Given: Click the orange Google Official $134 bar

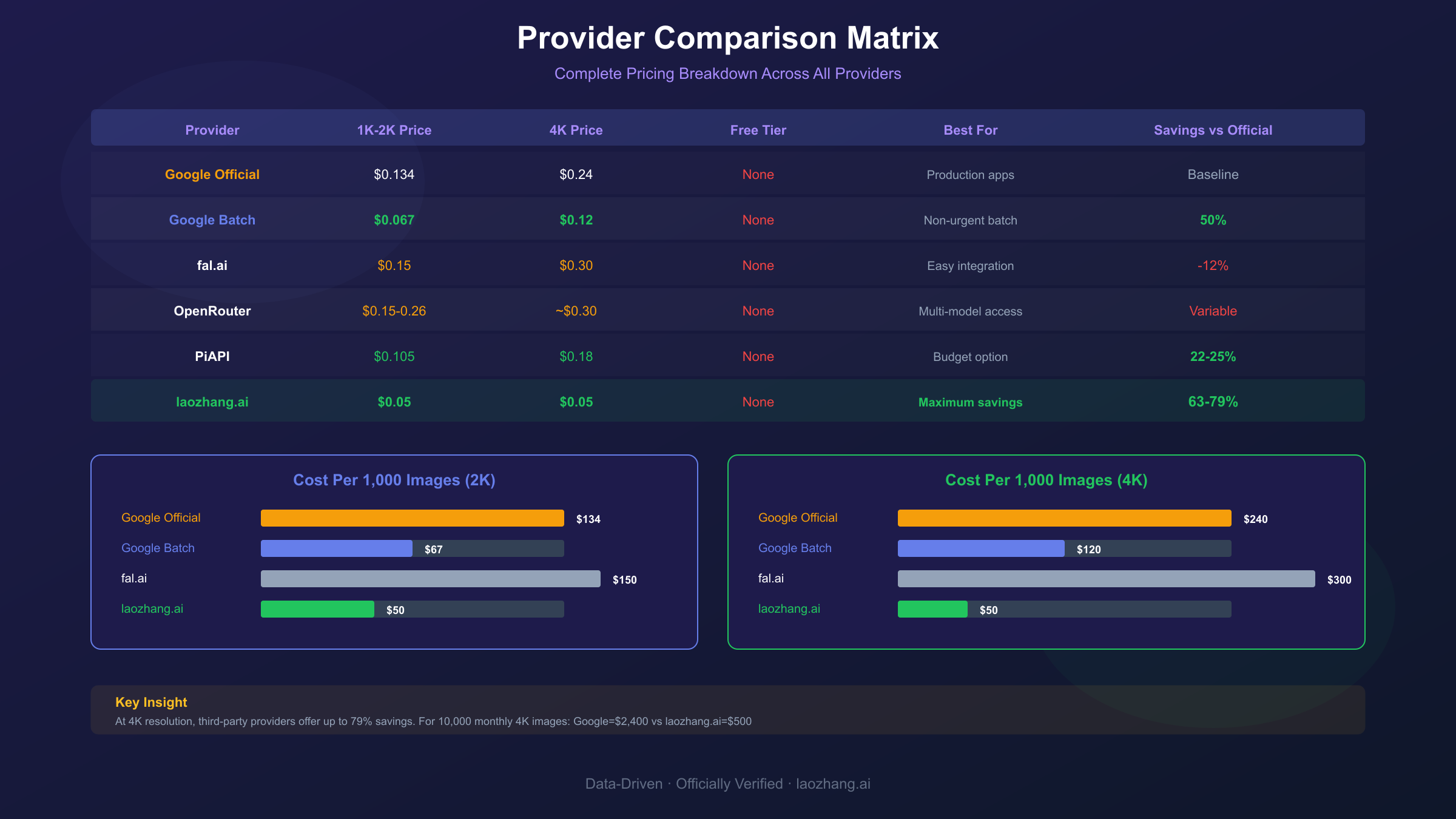Looking at the screenshot, I should tap(412, 518).
